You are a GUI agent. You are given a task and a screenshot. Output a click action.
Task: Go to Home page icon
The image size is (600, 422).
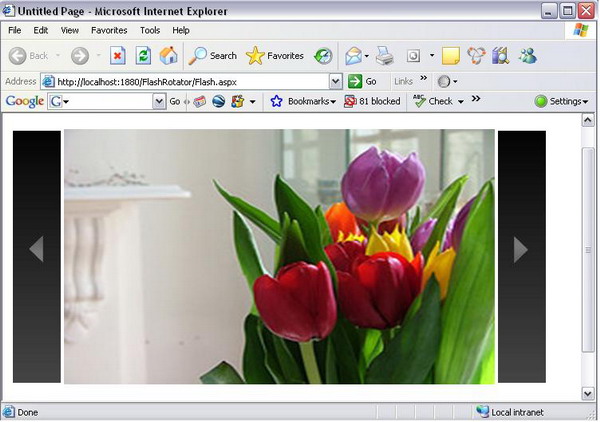click(x=168, y=56)
